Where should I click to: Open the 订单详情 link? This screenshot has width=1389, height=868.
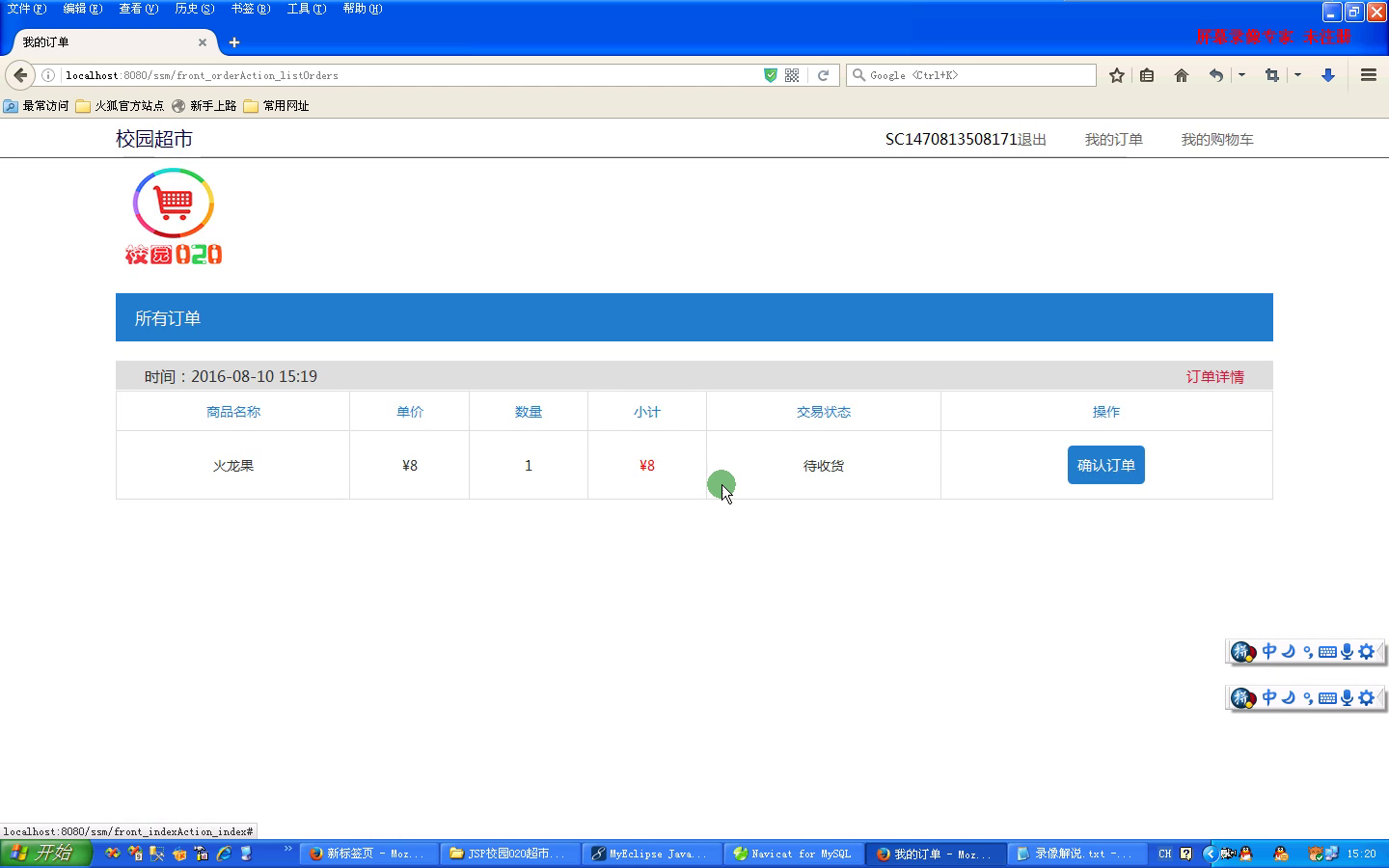pos(1214,377)
